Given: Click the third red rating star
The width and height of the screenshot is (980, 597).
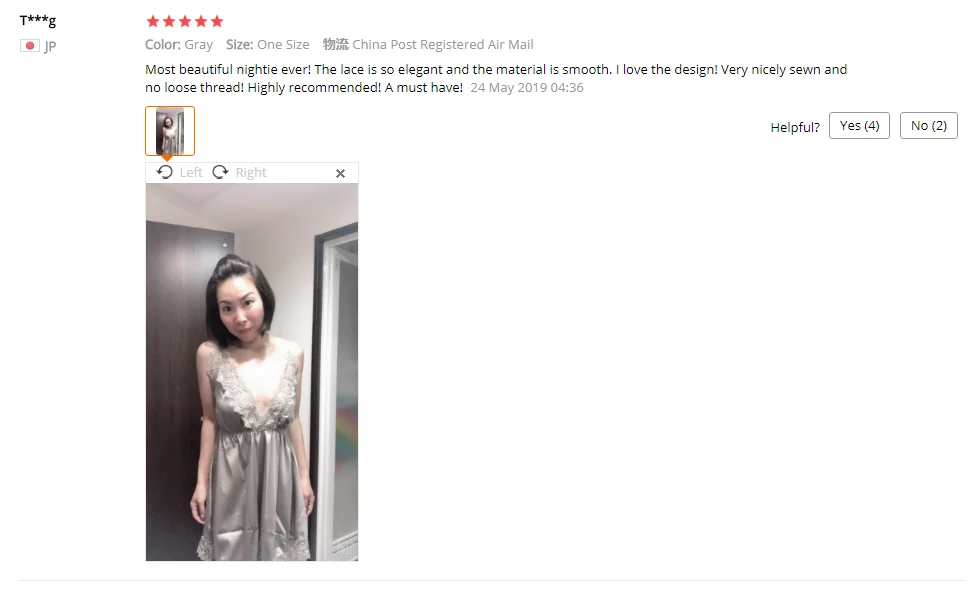Looking at the screenshot, I should pos(185,22).
